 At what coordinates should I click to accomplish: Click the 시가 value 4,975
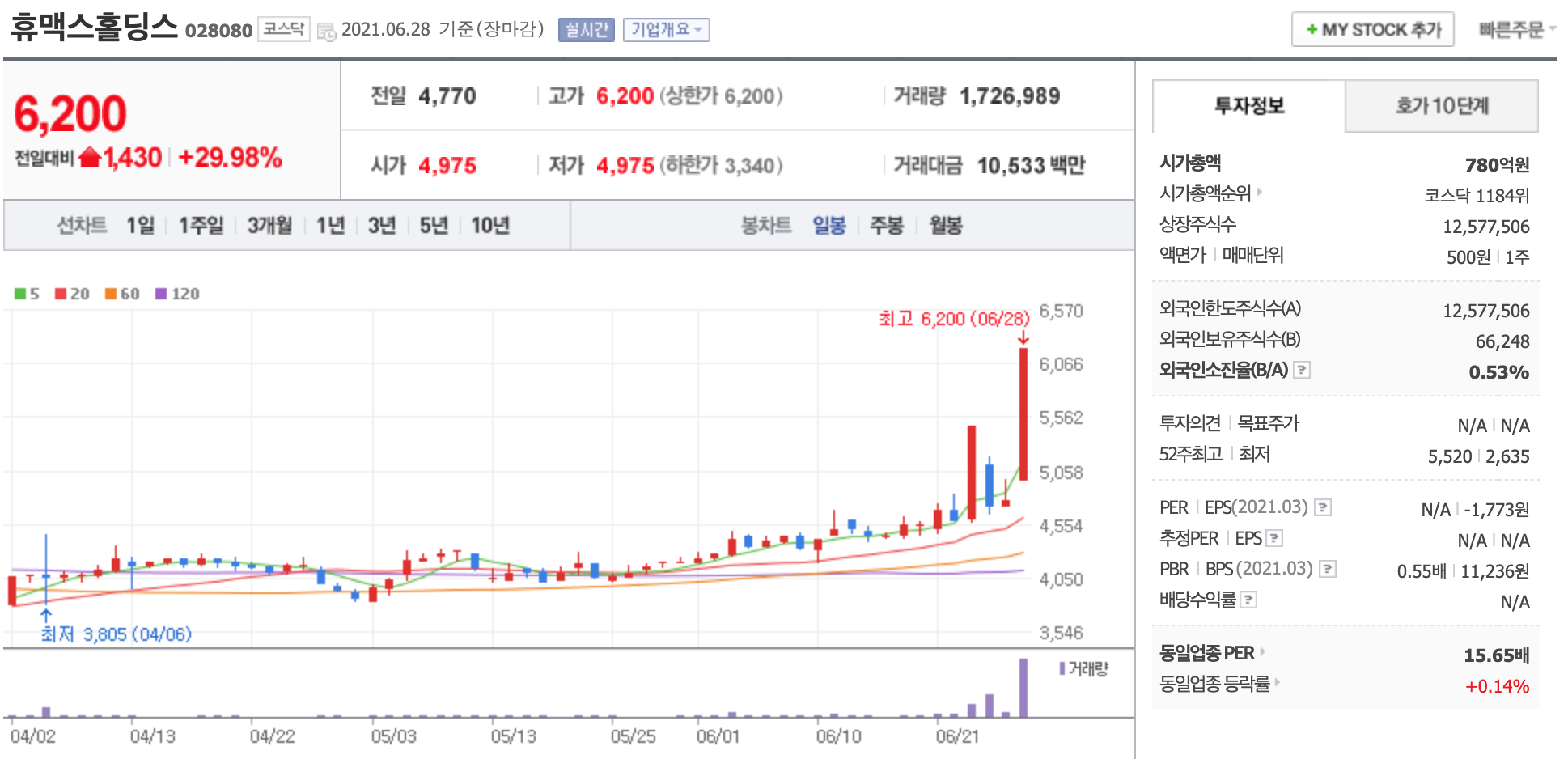(x=447, y=166)
